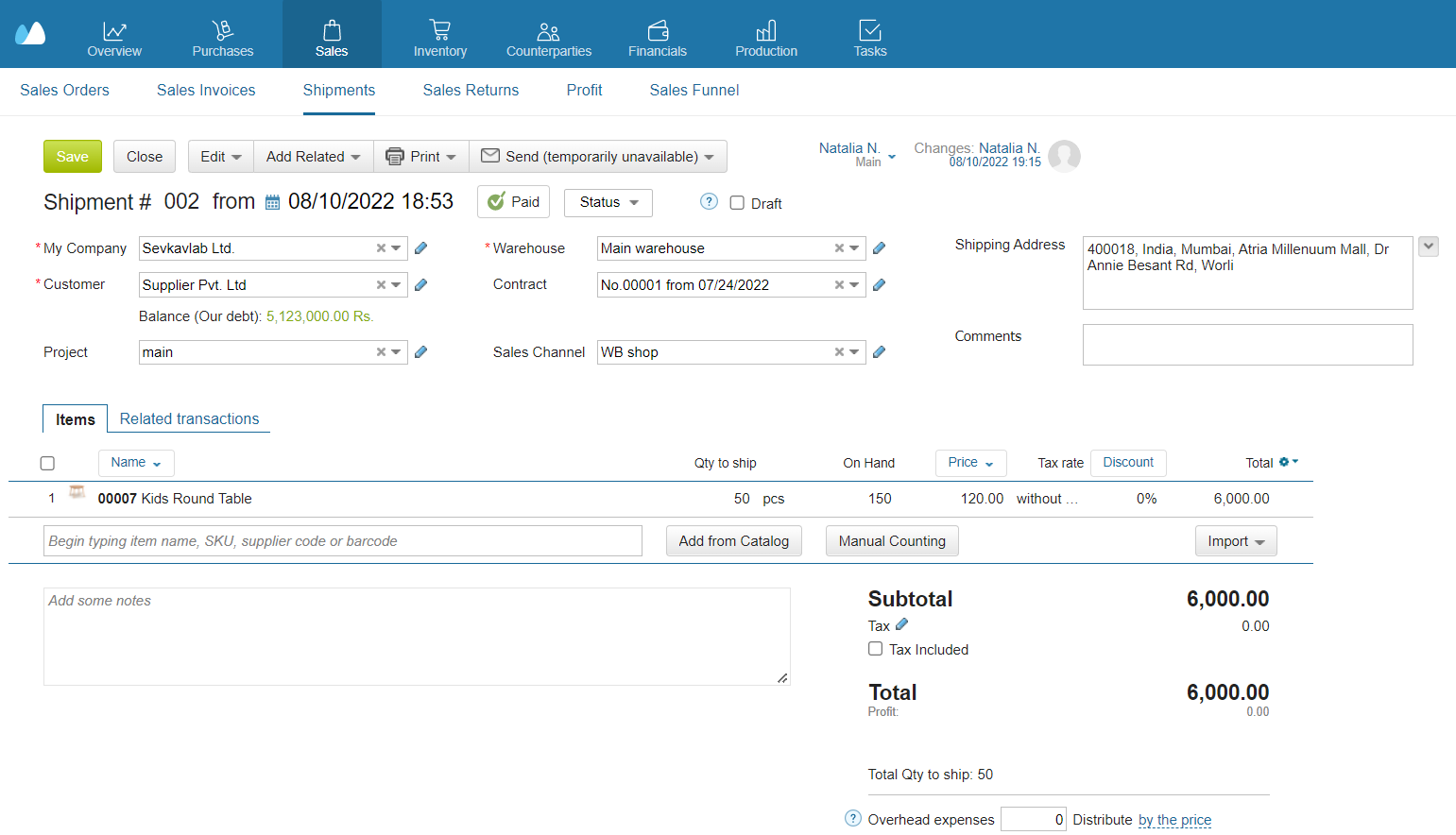The image size is (1456, 835).
Task: Open the Overview section
Action: pos(114,39)
